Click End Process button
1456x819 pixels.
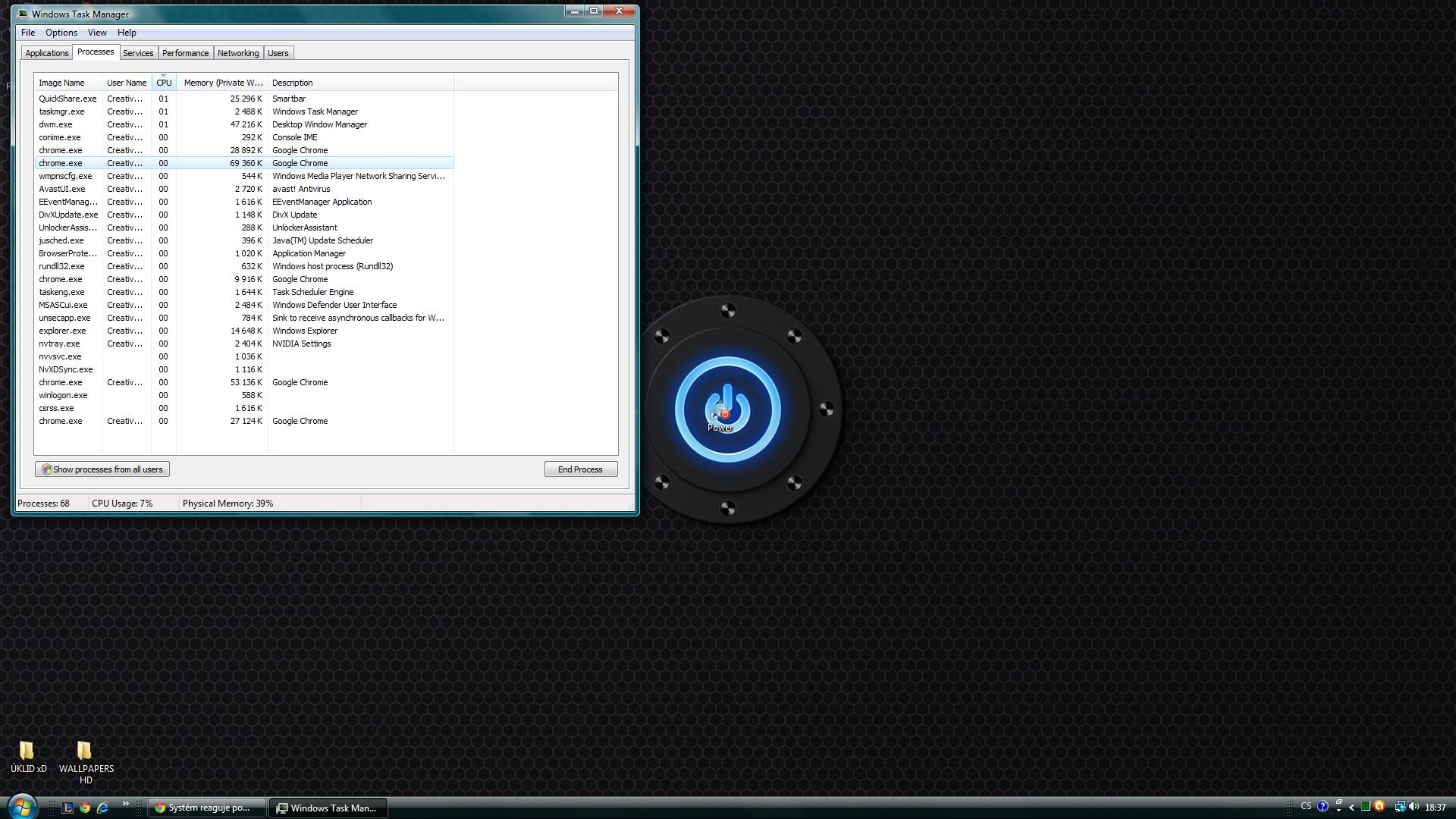[x=580, y=469]
